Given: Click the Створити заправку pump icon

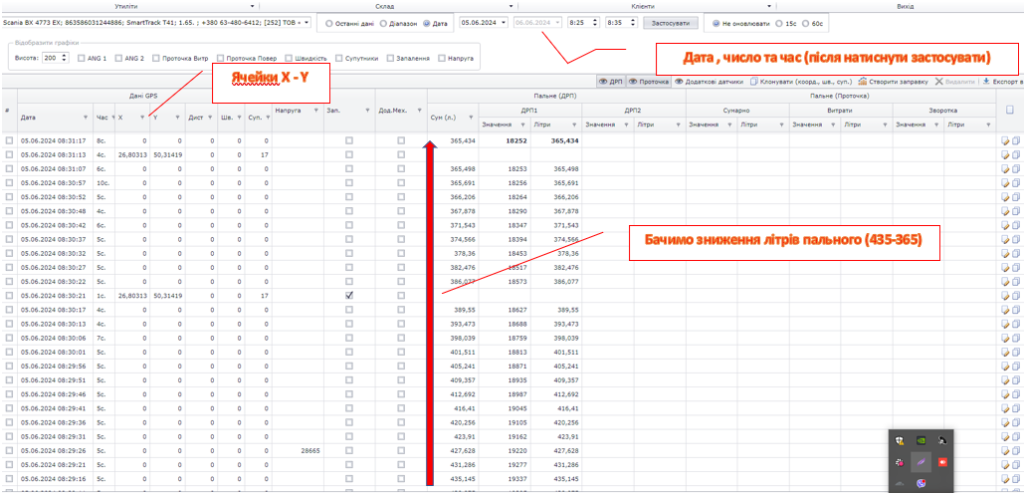Looking at the screenshot, I should click(862, 82).
